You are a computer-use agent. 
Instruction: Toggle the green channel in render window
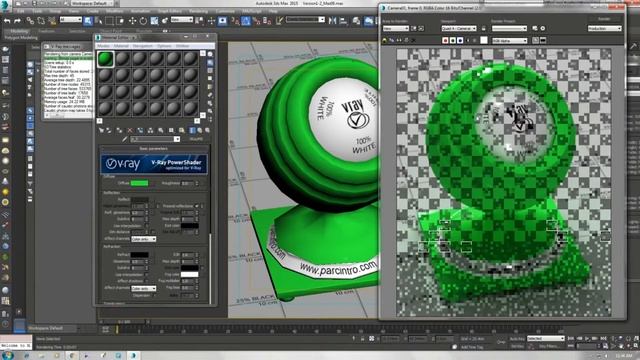(x=453, y=40)
